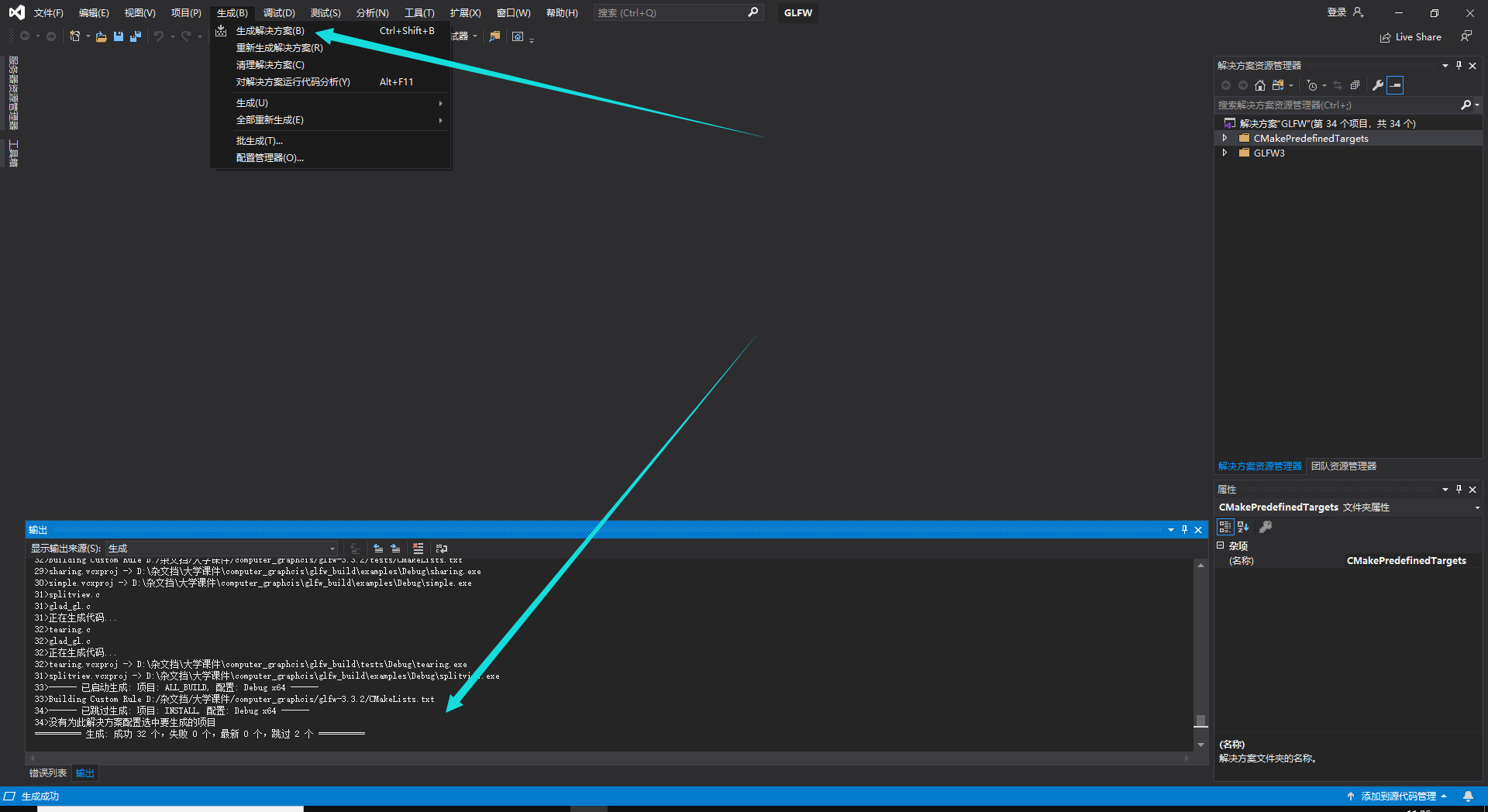Open the 调试 menu in the menu bar
The height and width of the screenshot is (812, 1488).
pyautogui.click(x=279, y=12)
